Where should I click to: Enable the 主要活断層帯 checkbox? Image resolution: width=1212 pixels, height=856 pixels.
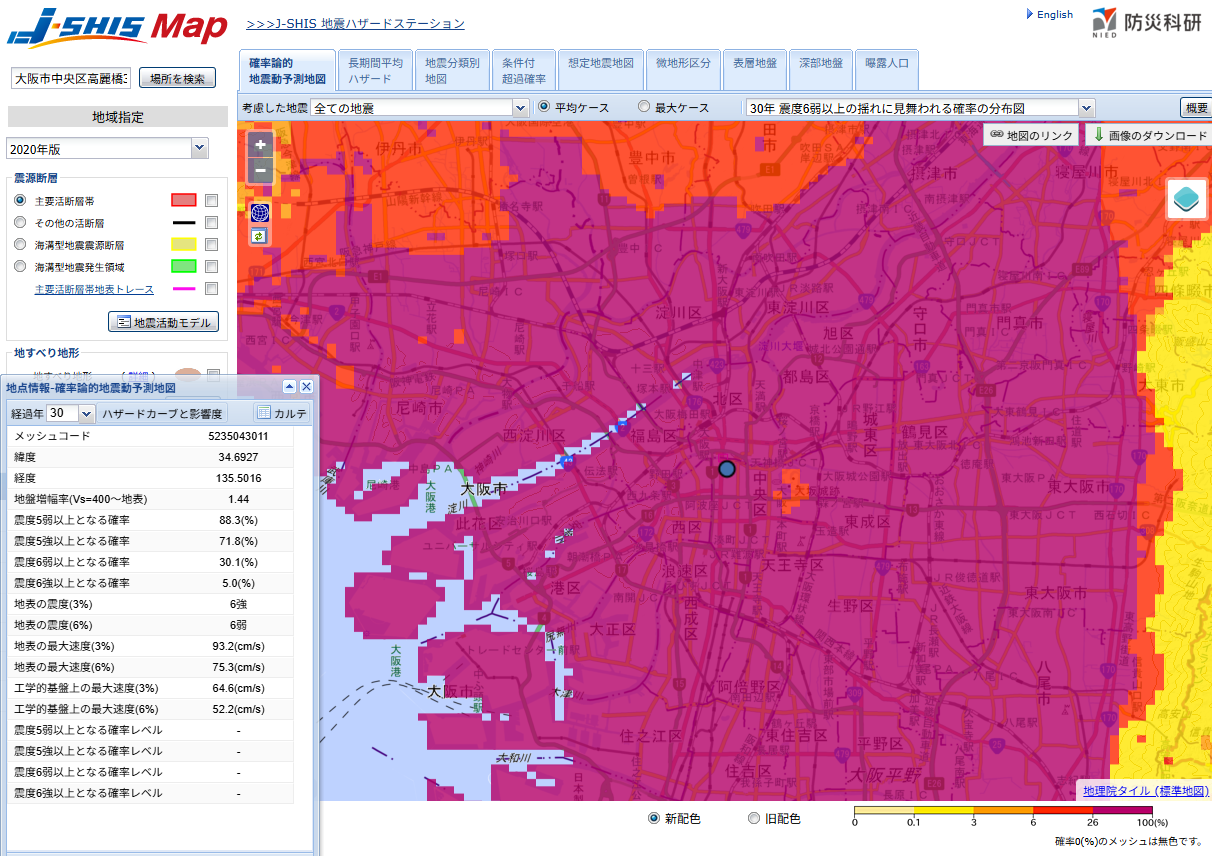(211, 201)
